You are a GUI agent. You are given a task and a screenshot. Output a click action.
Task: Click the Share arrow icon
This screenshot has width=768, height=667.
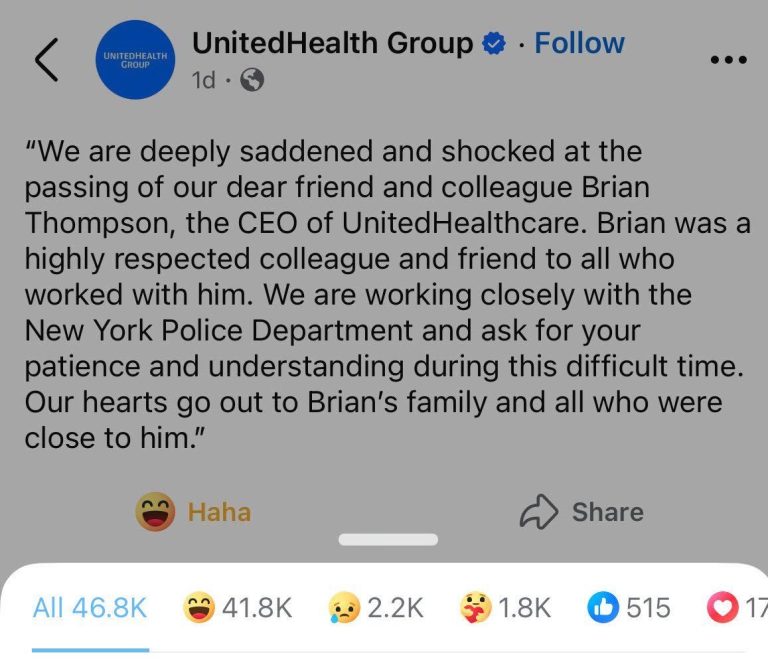(538, 512)
